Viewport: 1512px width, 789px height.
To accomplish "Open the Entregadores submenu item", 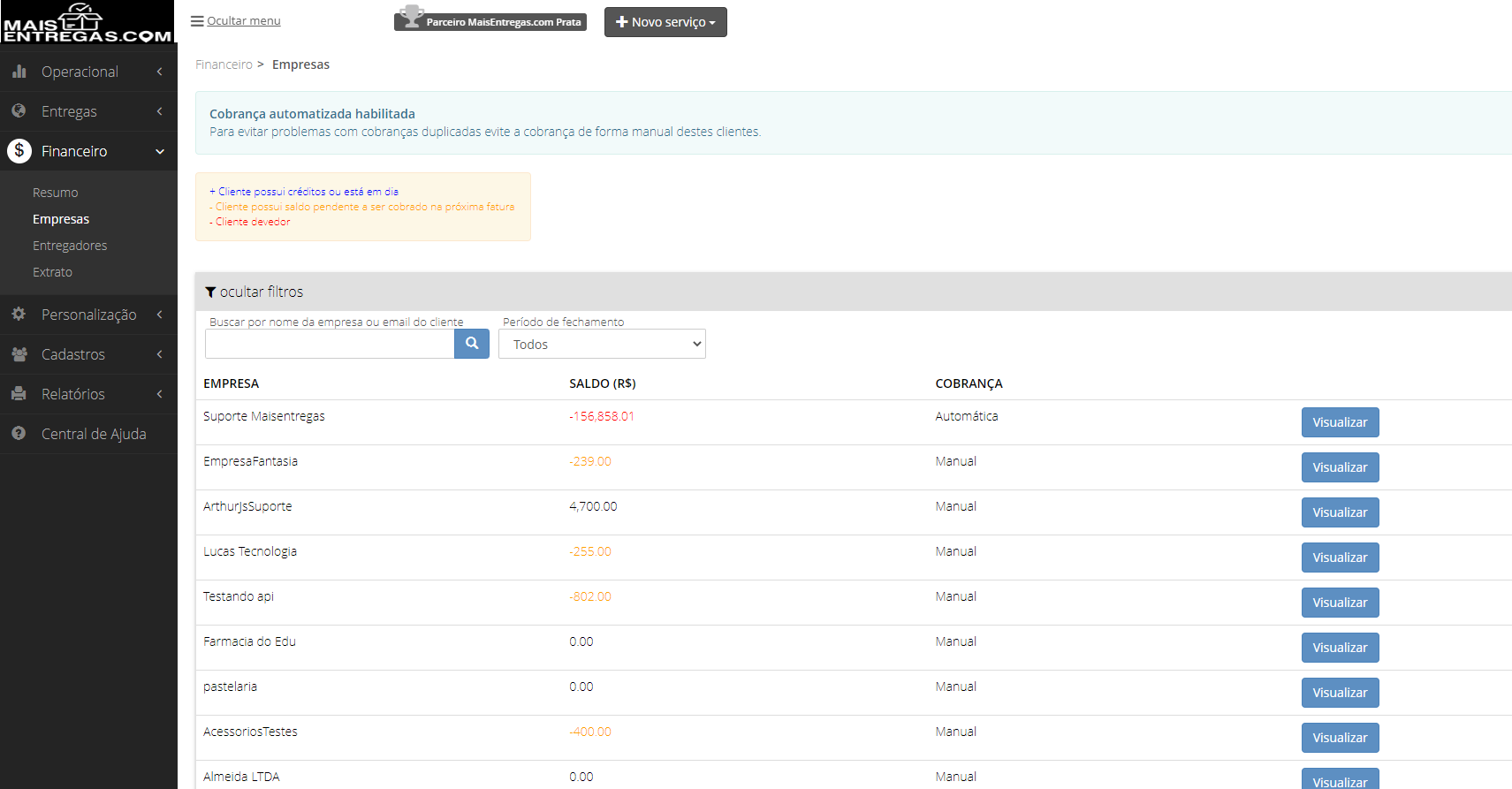I will coord(70,246).
